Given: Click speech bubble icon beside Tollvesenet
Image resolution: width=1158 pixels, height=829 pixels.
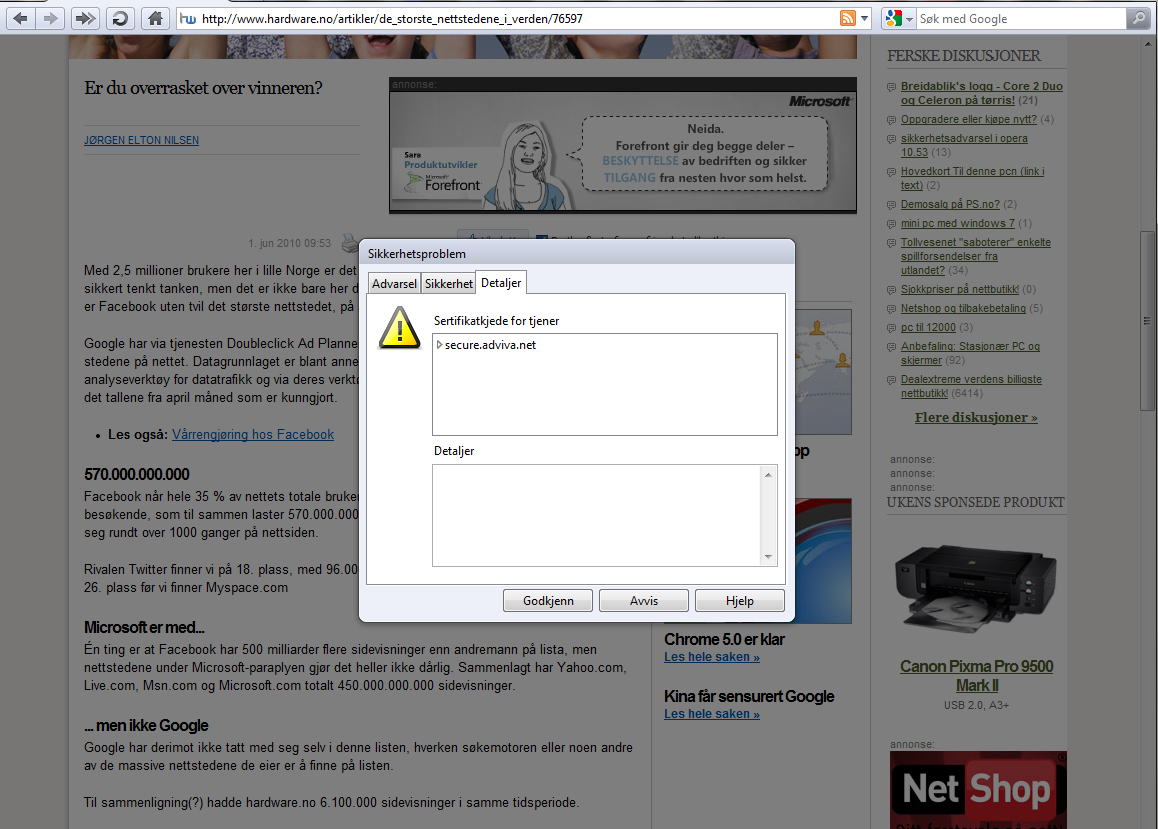Looking at the screenshot, I should [x=891, y=244].
